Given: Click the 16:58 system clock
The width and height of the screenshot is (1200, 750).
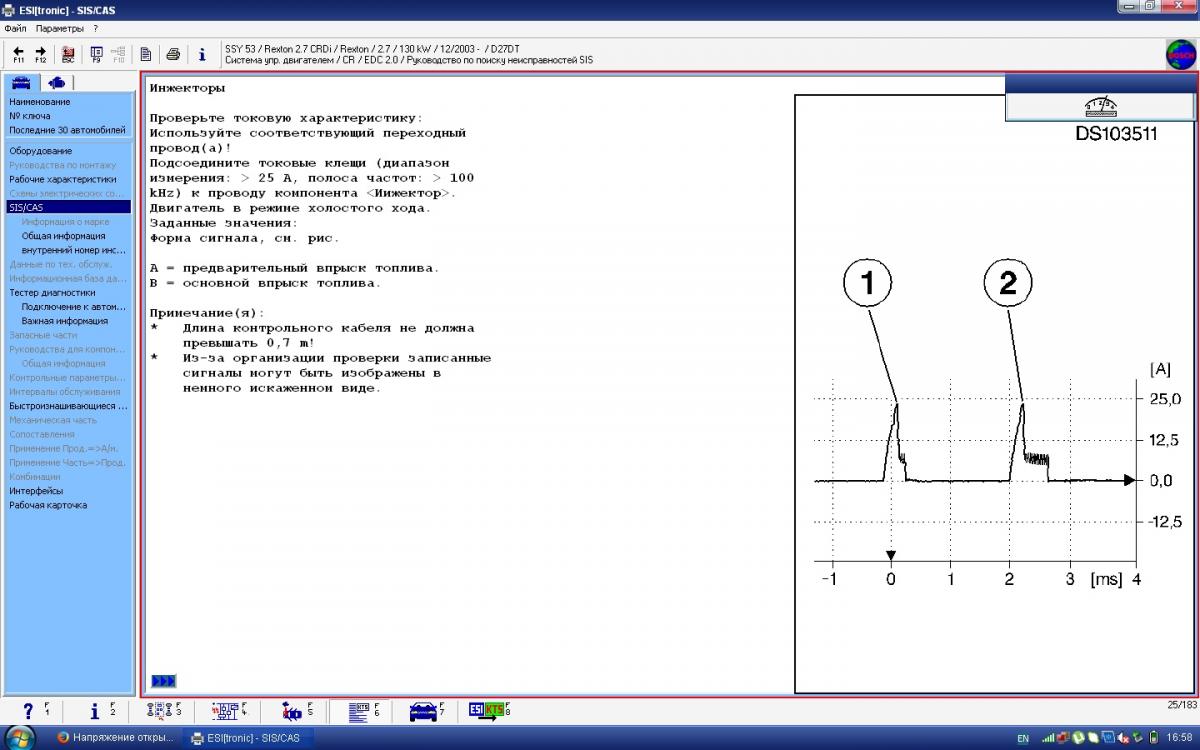Looking at the screenshot, I should pyautogui.click(x=1179, y=738).
